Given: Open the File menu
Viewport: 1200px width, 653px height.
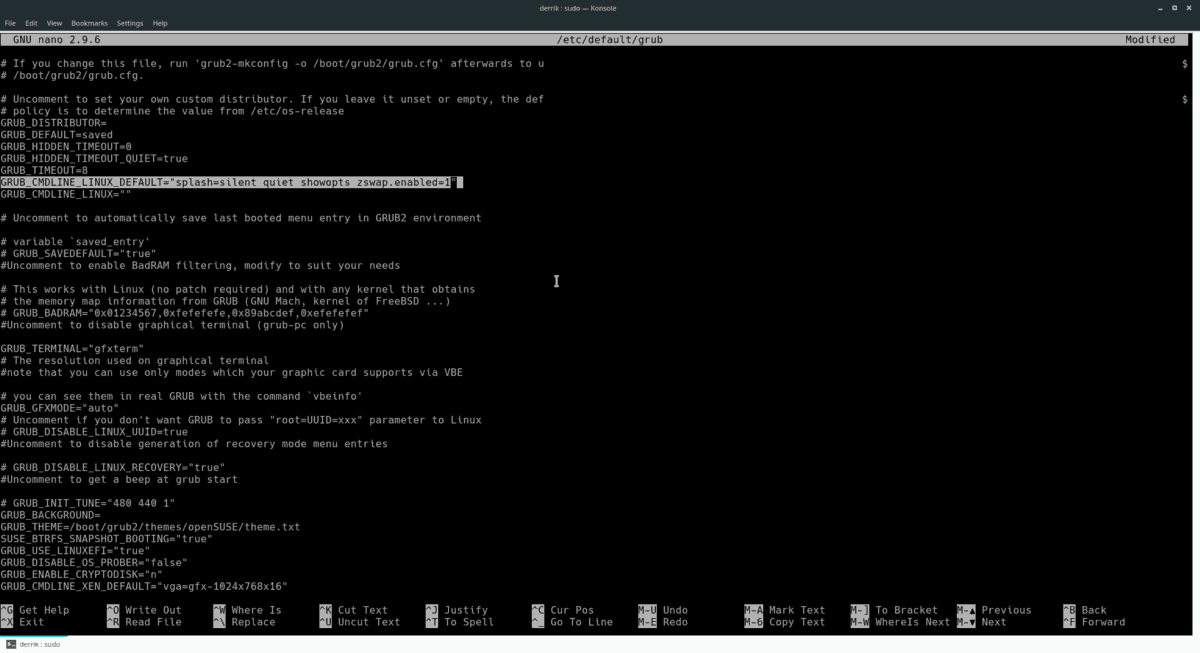Looking at the screenshot, I should tap(10, 23).
